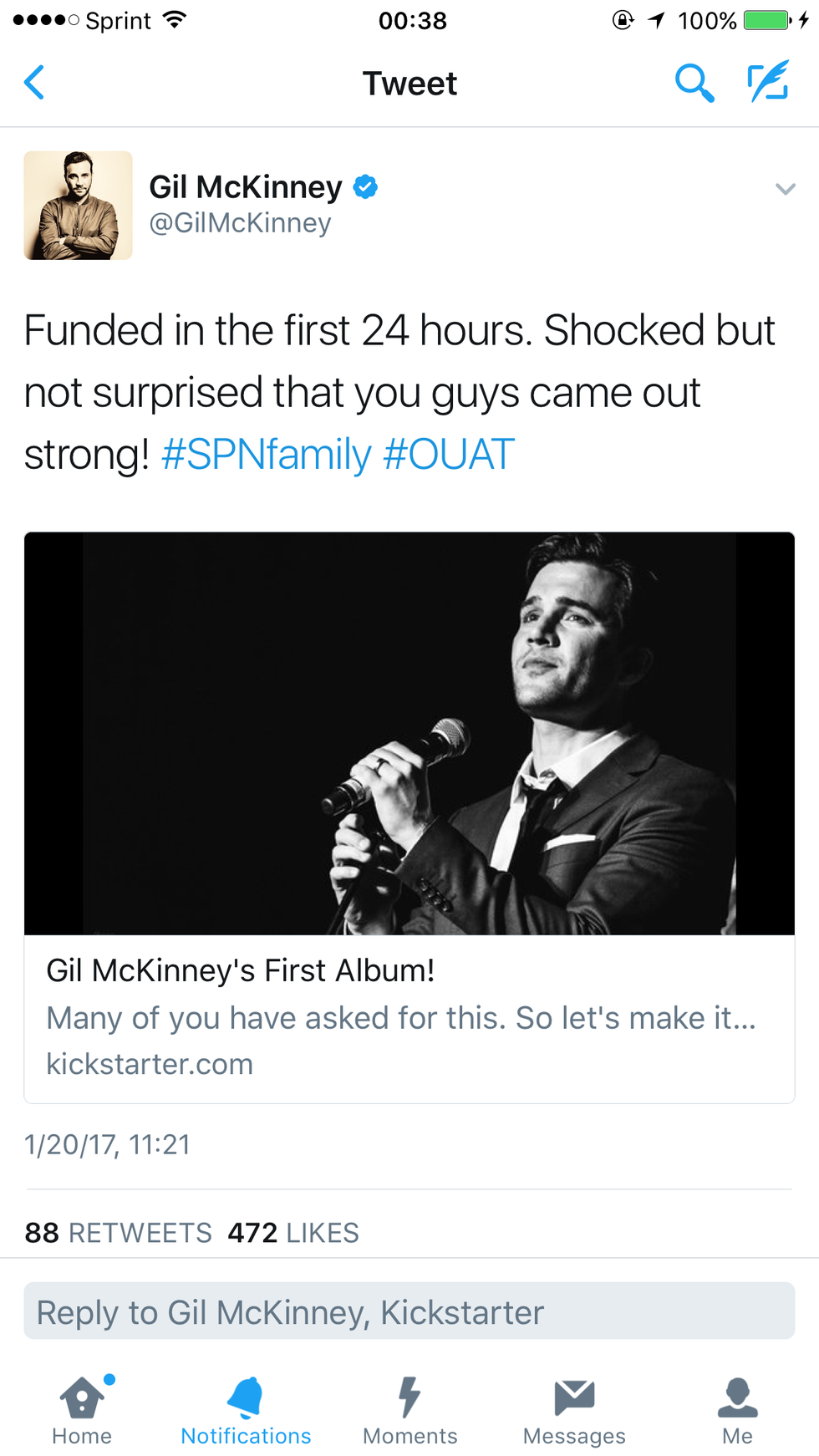This screenshot has width=819, height=1456.
Task: Tap the back arrow icon
Action: [35, 83]
